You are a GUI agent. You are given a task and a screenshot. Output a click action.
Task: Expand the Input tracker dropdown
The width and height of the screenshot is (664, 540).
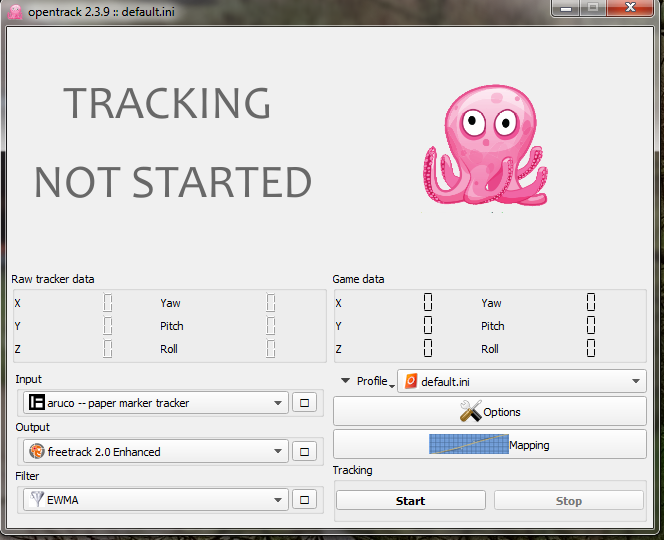(x=278, y=403)
